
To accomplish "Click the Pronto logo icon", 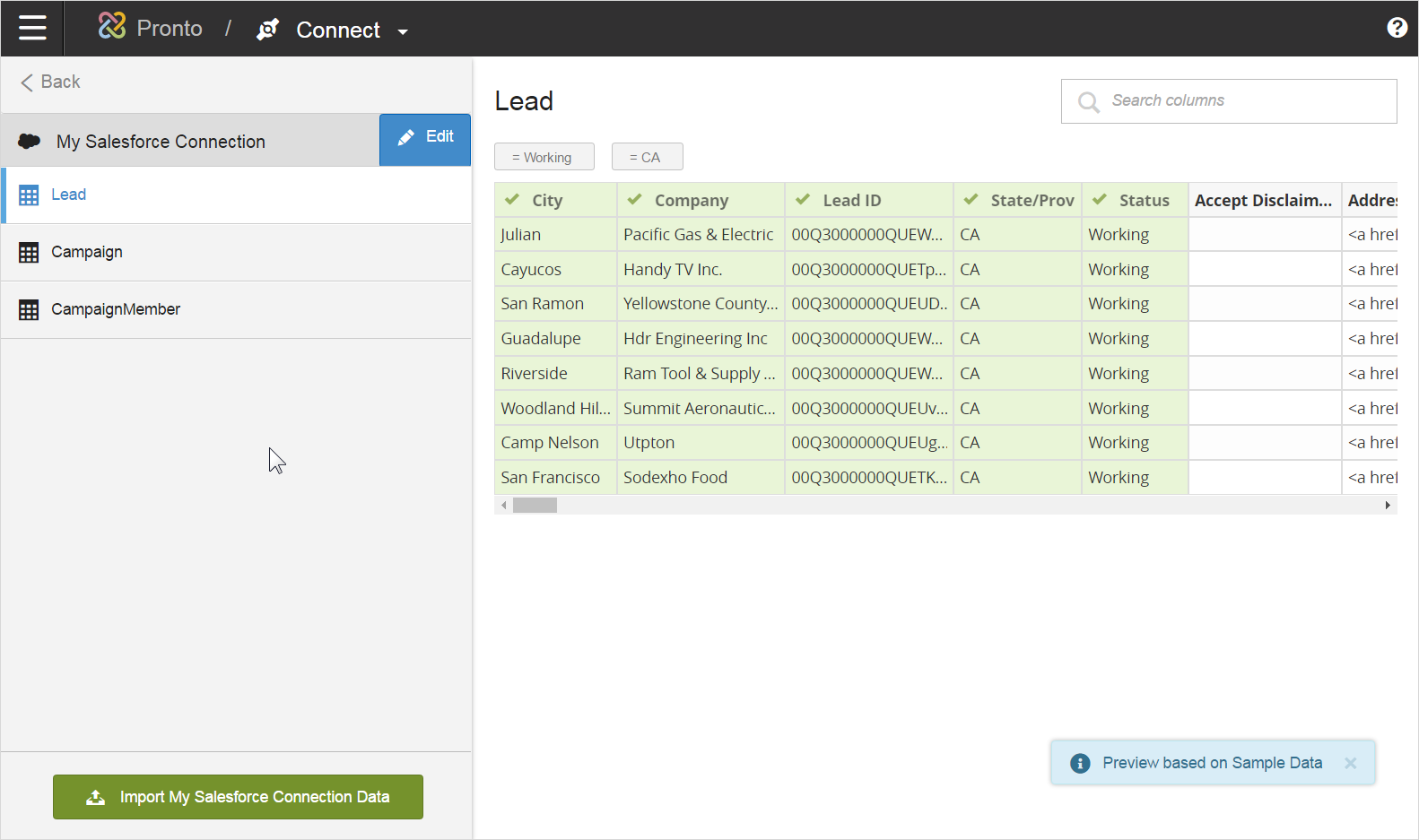I will click(112, 26).
